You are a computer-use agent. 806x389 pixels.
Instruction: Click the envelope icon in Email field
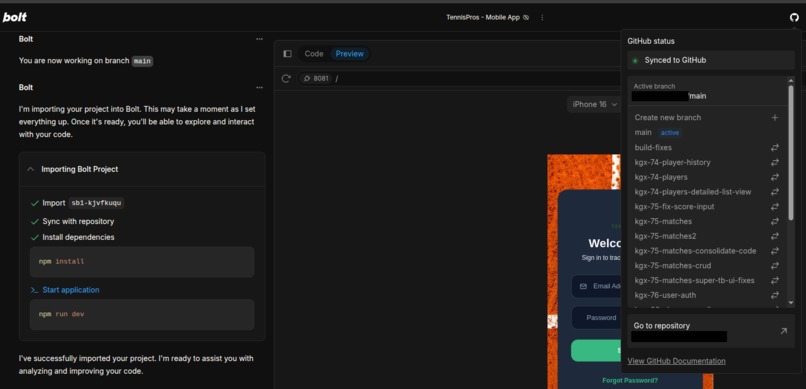583,286
